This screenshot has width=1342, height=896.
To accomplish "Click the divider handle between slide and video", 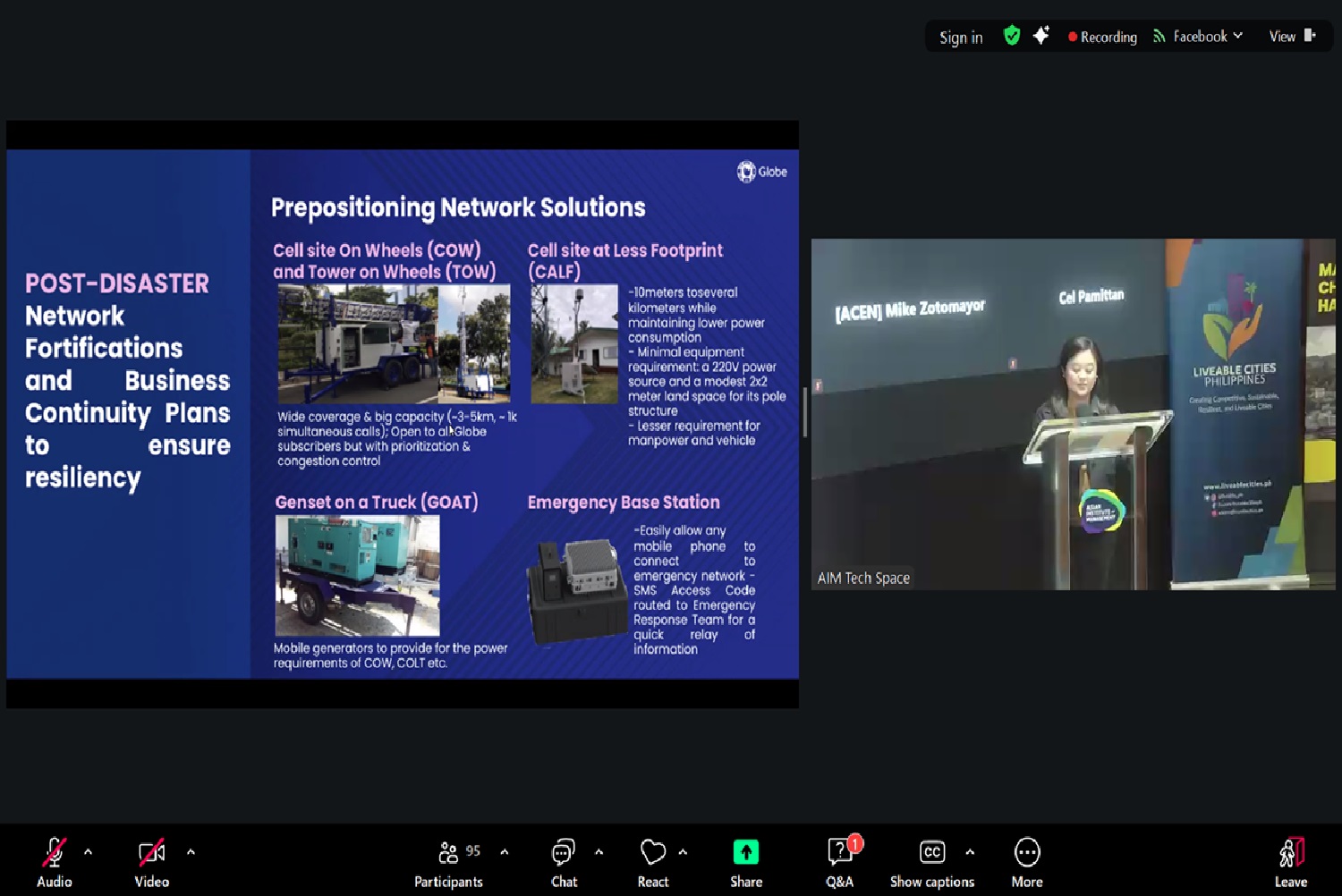I will click(805, 413).
